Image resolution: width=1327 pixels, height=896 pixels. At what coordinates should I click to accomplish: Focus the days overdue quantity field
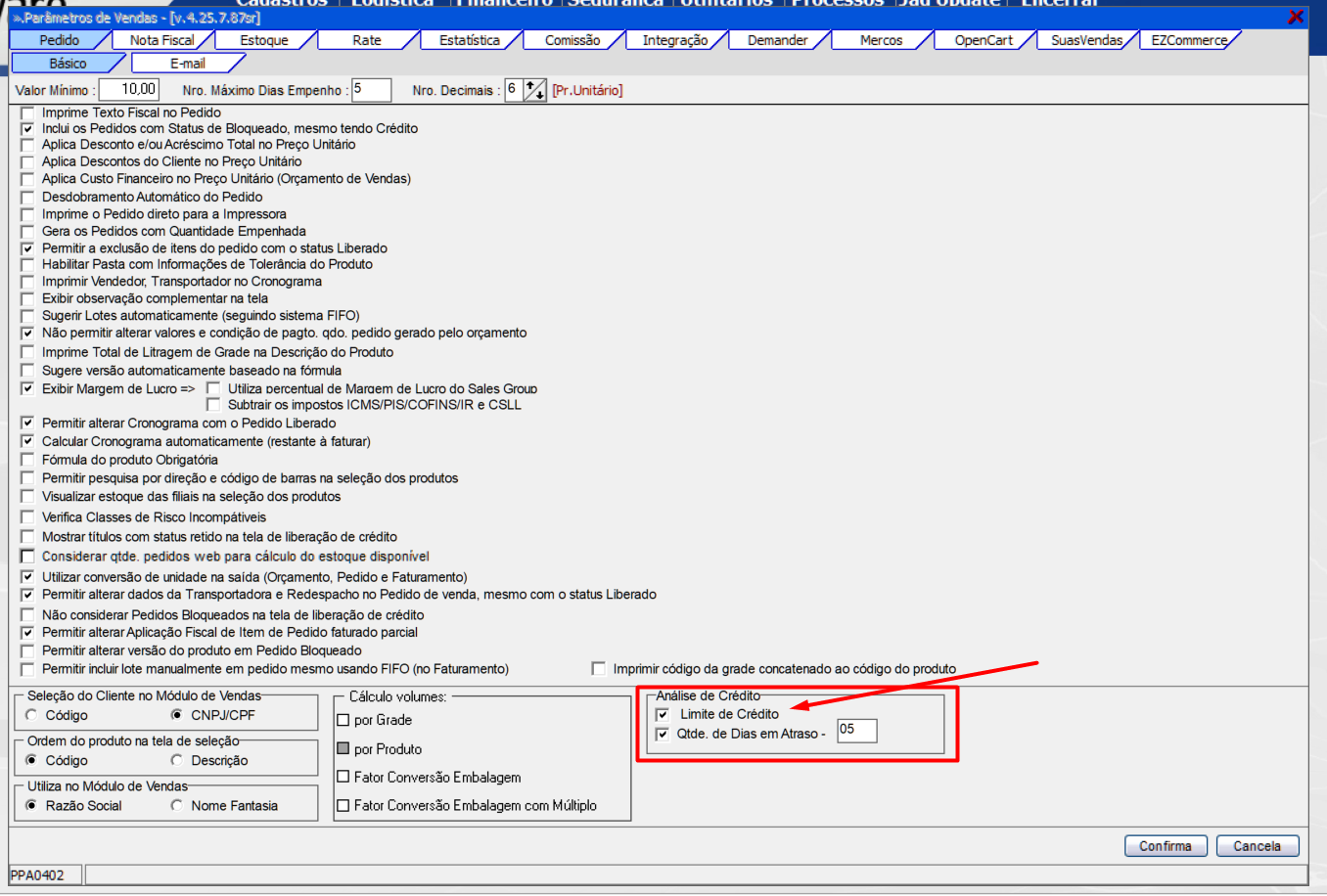coord(856,730)
